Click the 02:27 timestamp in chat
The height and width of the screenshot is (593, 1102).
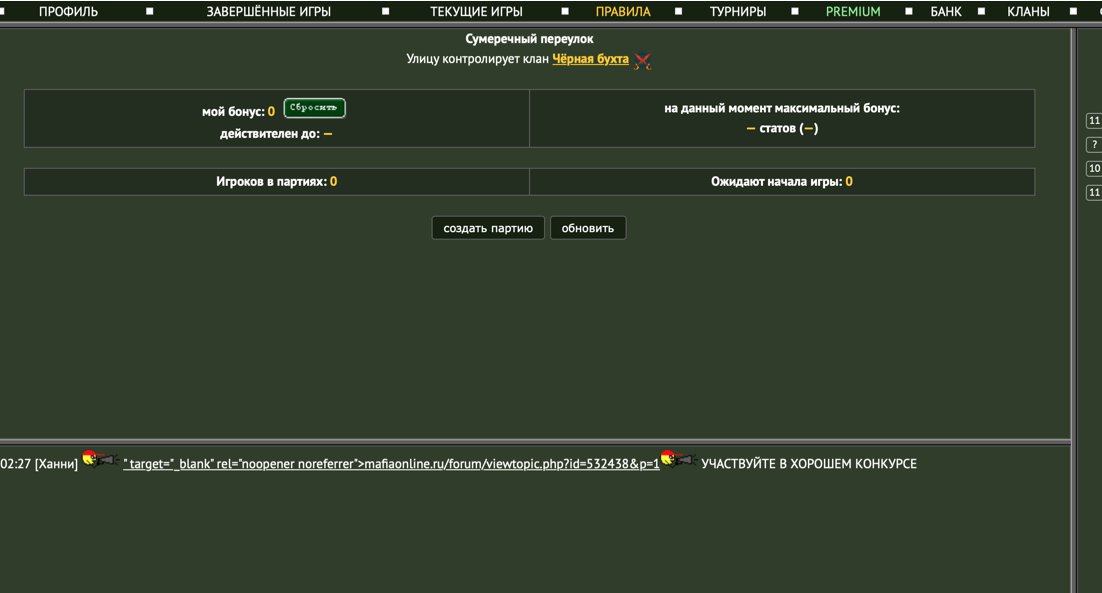pos(15,464)
